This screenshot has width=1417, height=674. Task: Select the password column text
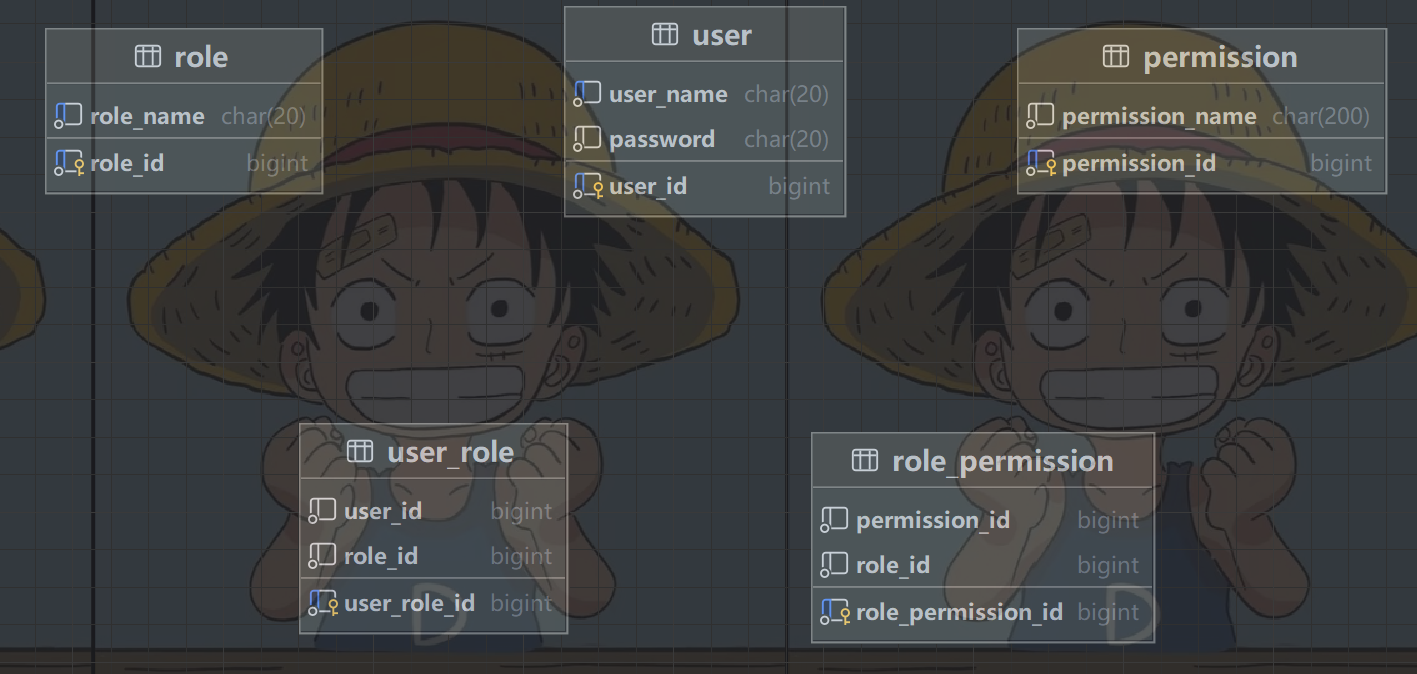pyautogui.click(x=662, y=139)
